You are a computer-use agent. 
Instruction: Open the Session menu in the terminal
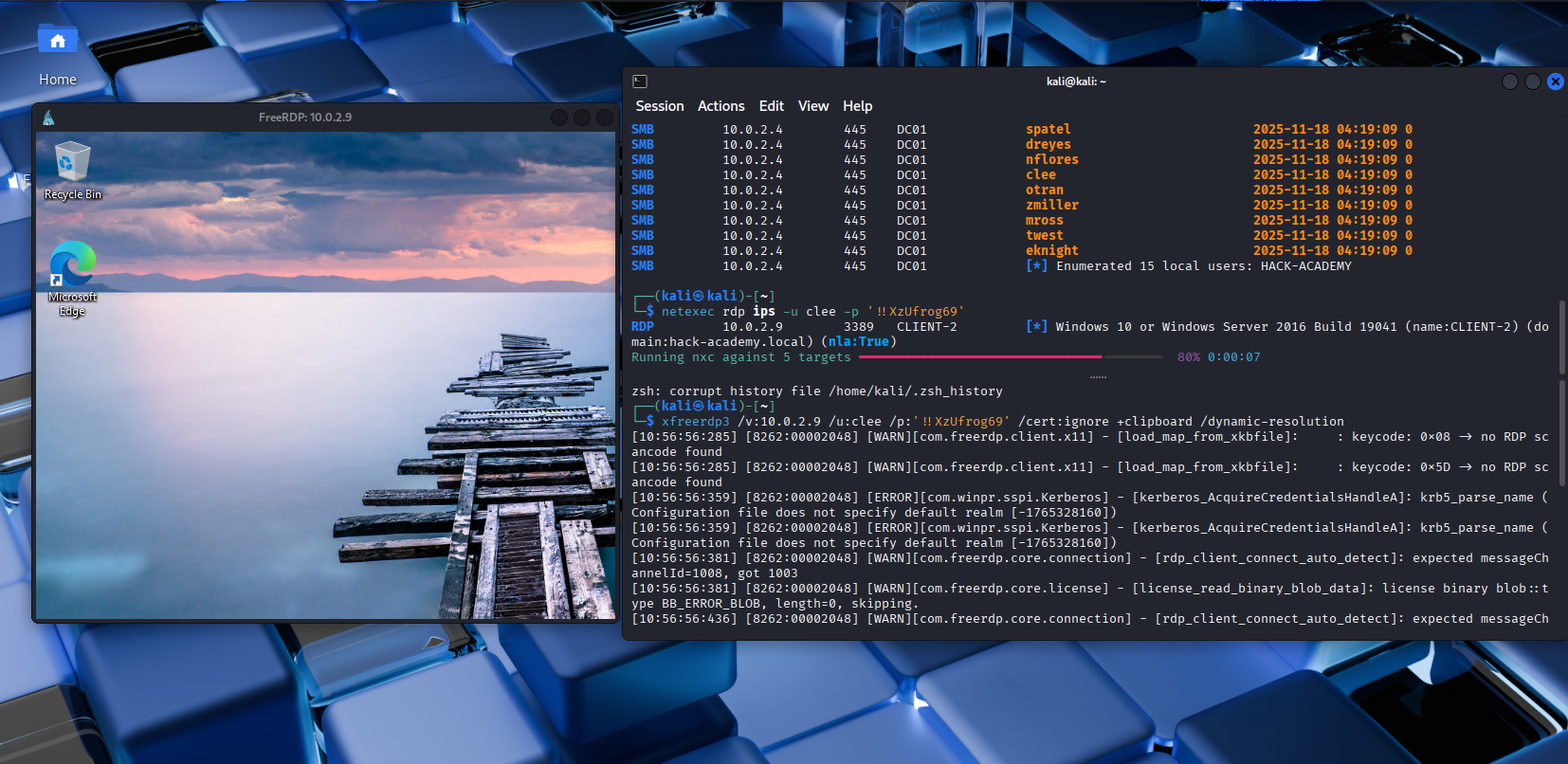(659, 106)
